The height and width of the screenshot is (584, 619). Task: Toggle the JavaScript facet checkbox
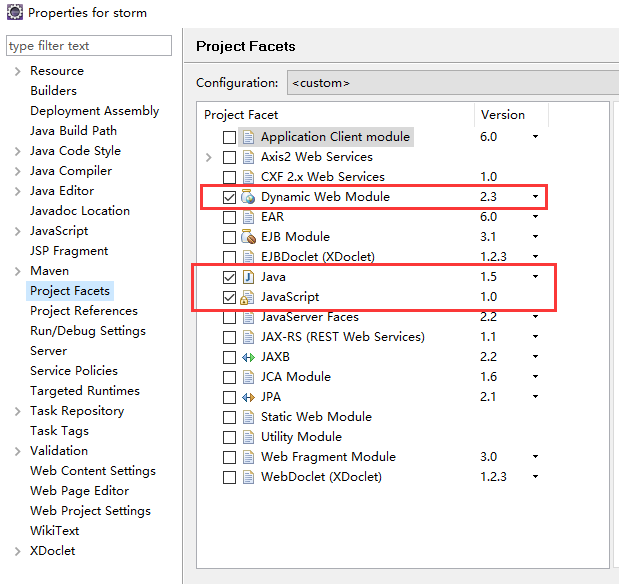[x=229, y=297]
